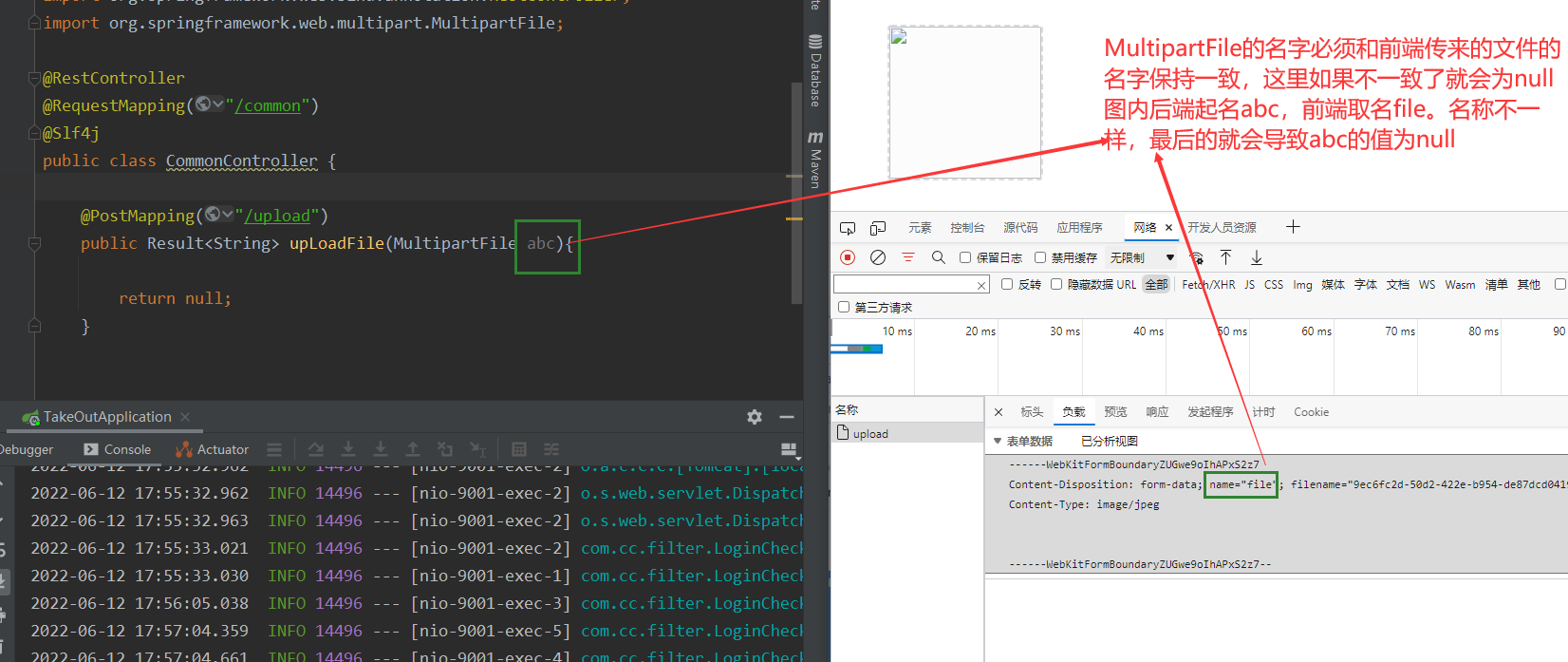Click the export HAR download arrow icon

(1257, 257)
